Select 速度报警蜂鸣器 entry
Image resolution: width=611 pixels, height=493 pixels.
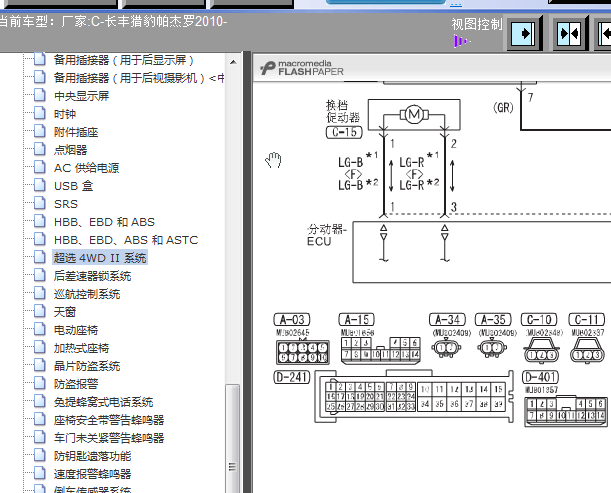[92, 474]
